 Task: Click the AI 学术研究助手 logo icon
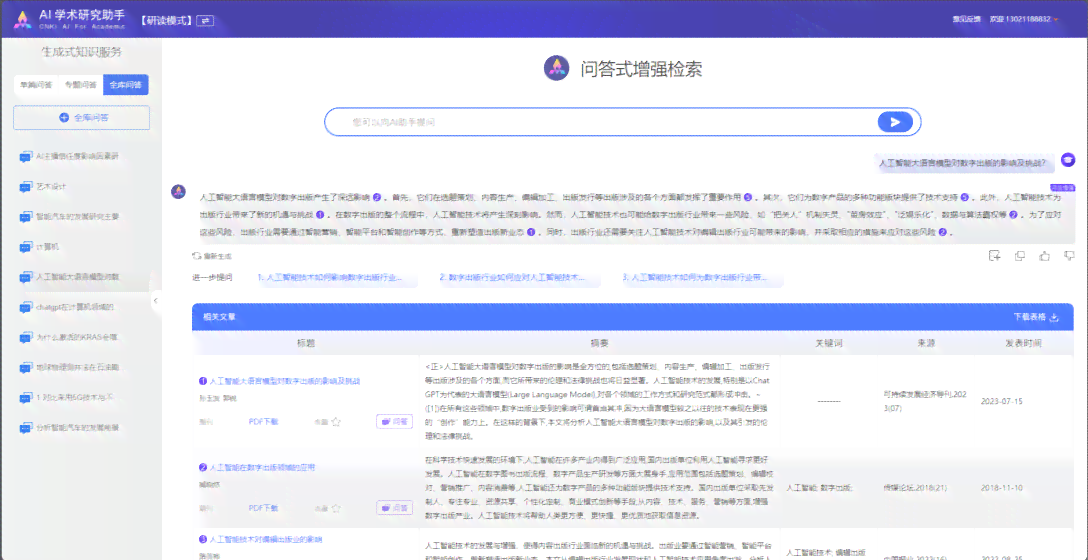pos(23,19)
